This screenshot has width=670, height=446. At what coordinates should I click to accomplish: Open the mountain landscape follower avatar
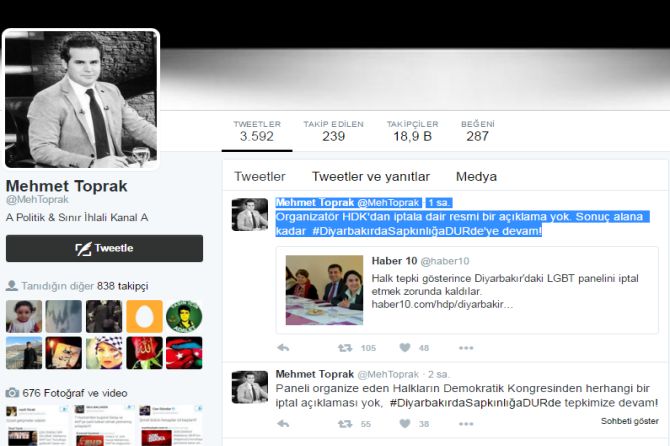[24, 353]
